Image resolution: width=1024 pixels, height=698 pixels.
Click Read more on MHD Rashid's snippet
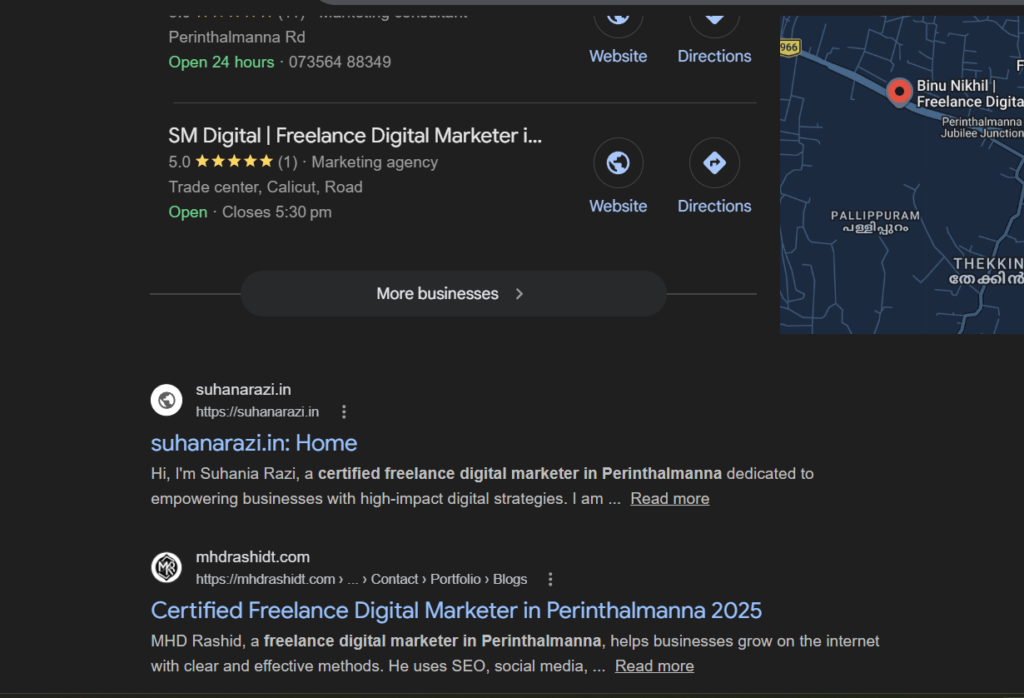654,666
